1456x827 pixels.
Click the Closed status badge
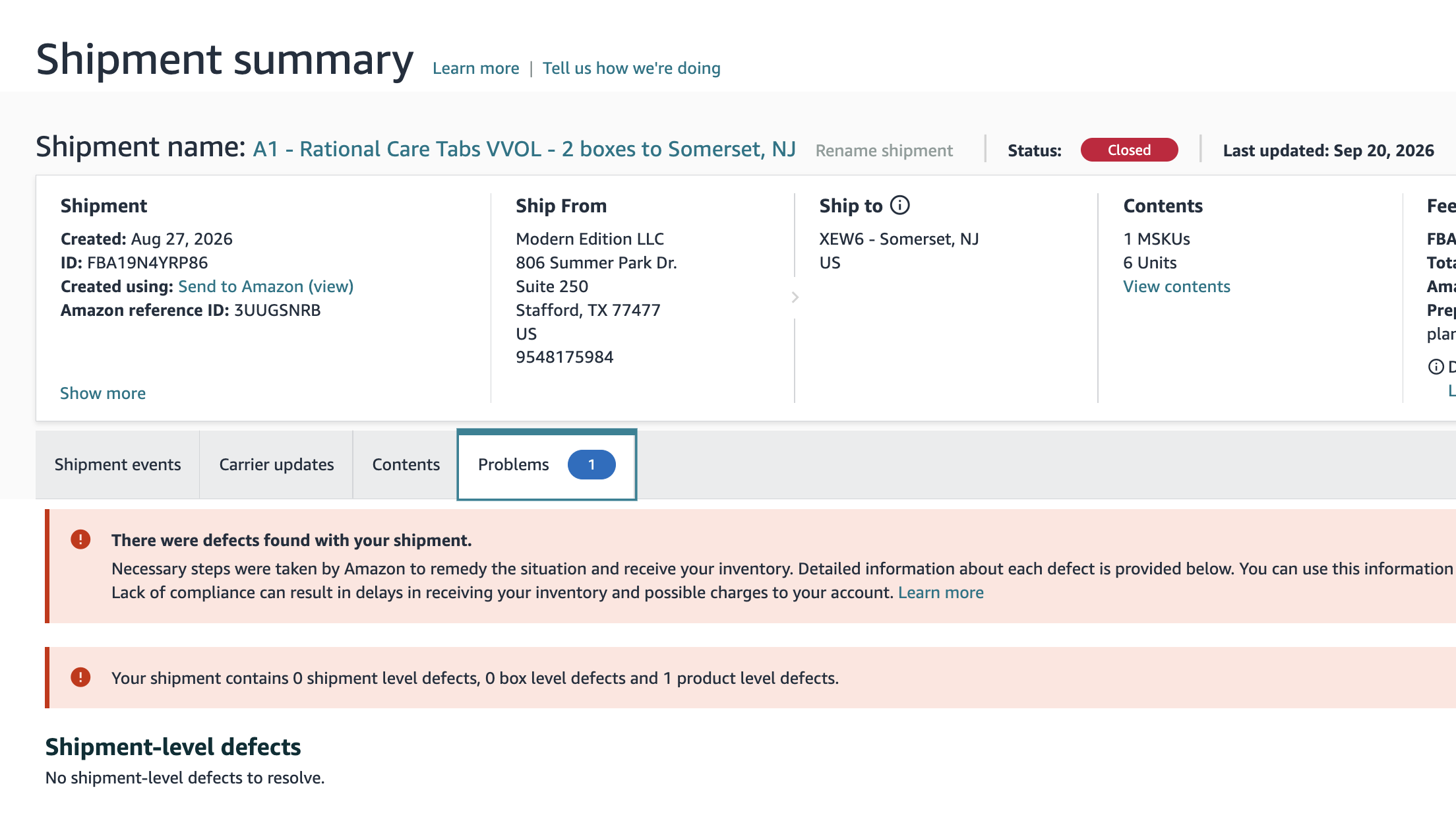(1129, 150)
